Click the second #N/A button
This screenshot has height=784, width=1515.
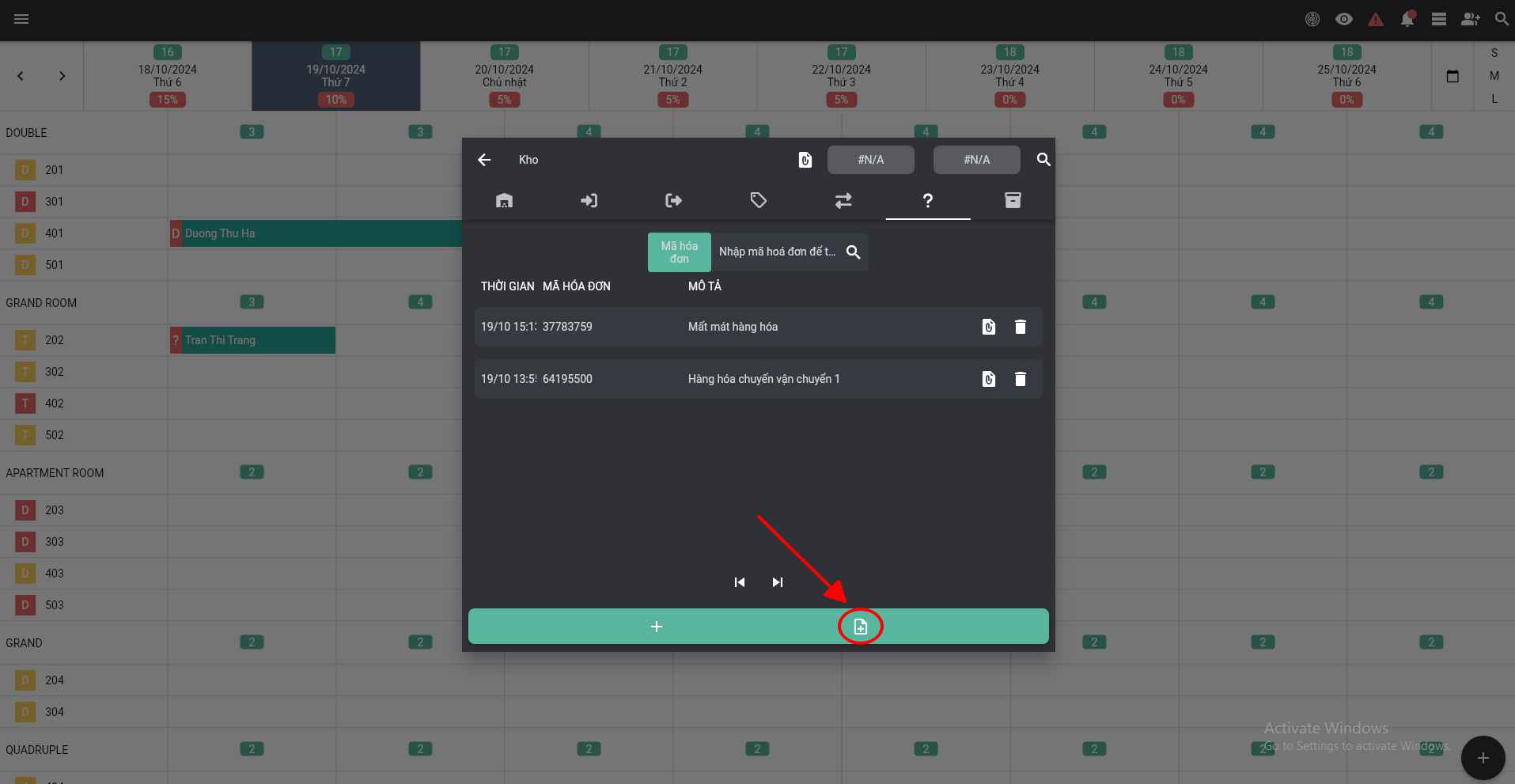point(977,160)
